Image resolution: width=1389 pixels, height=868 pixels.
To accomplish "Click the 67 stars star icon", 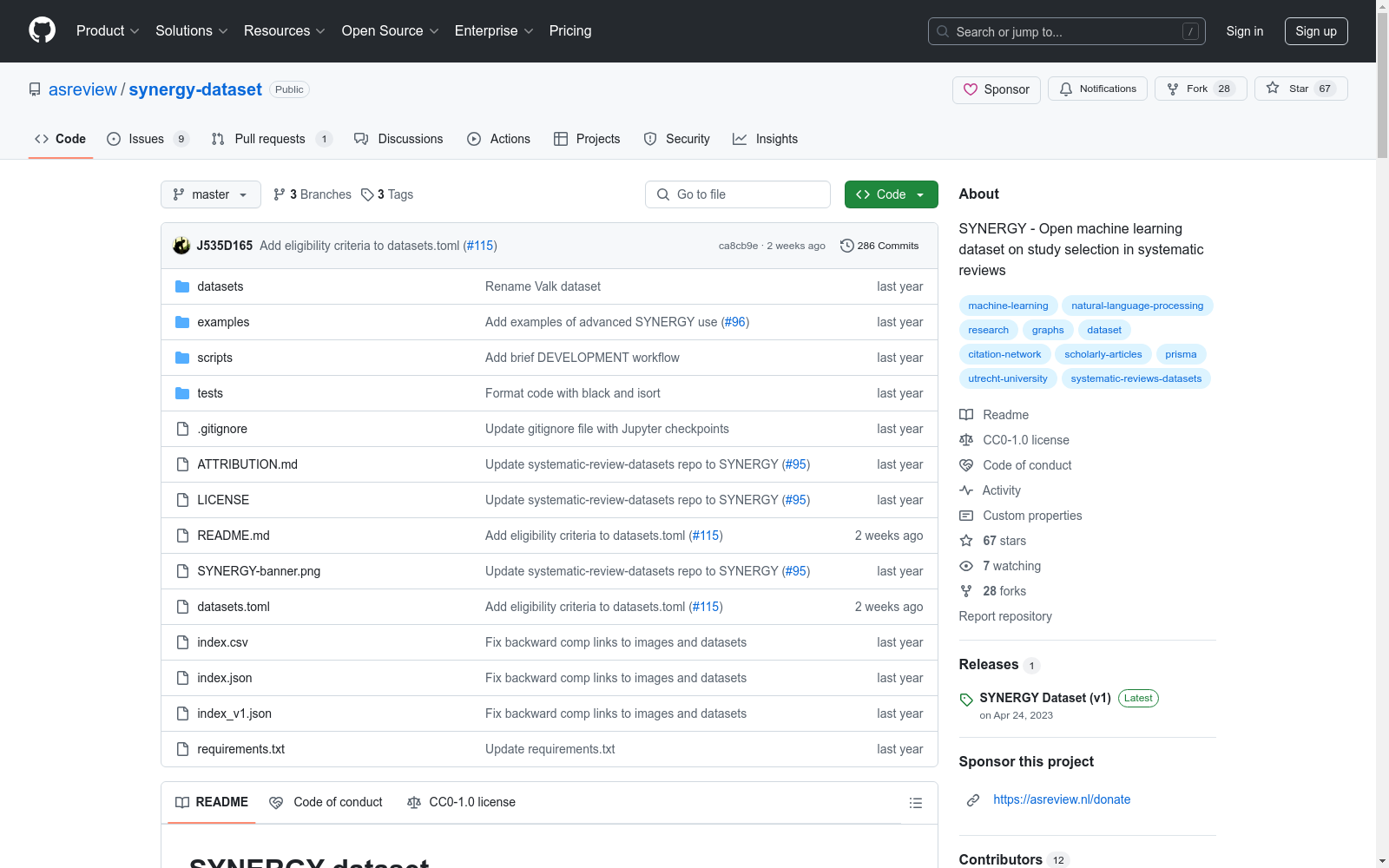I will click(x=966, y=541).
